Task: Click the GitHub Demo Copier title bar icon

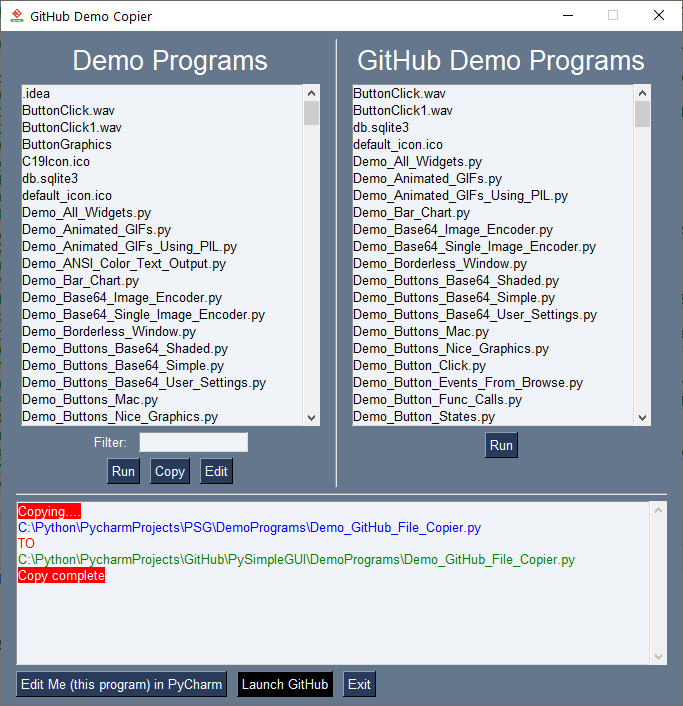Action: point(17,16)
